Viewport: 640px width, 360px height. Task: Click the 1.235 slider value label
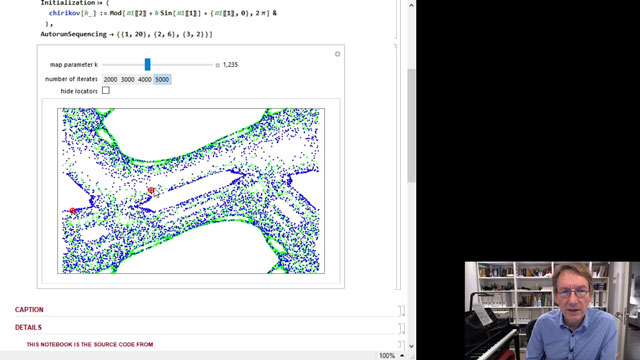pyautogui.click(x=231, y=65)
